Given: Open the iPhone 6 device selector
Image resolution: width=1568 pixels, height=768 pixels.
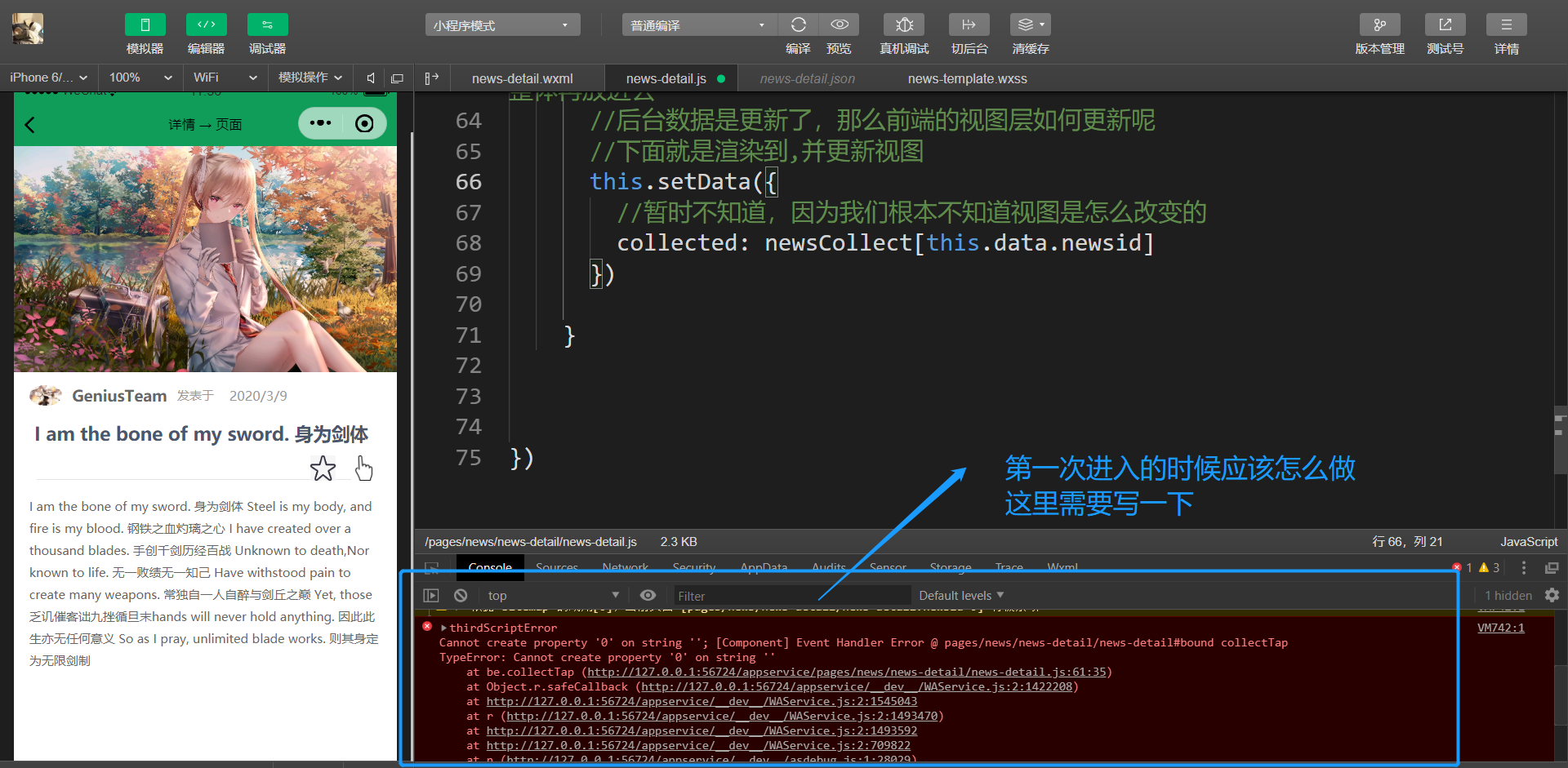Looking at the screenshot, I should coord(49,78).
